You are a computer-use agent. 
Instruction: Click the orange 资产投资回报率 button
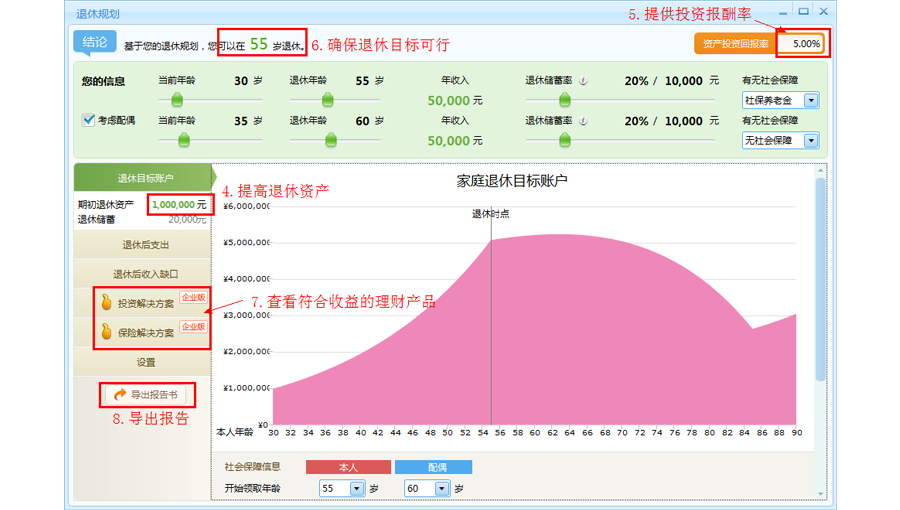click(734, 44)
